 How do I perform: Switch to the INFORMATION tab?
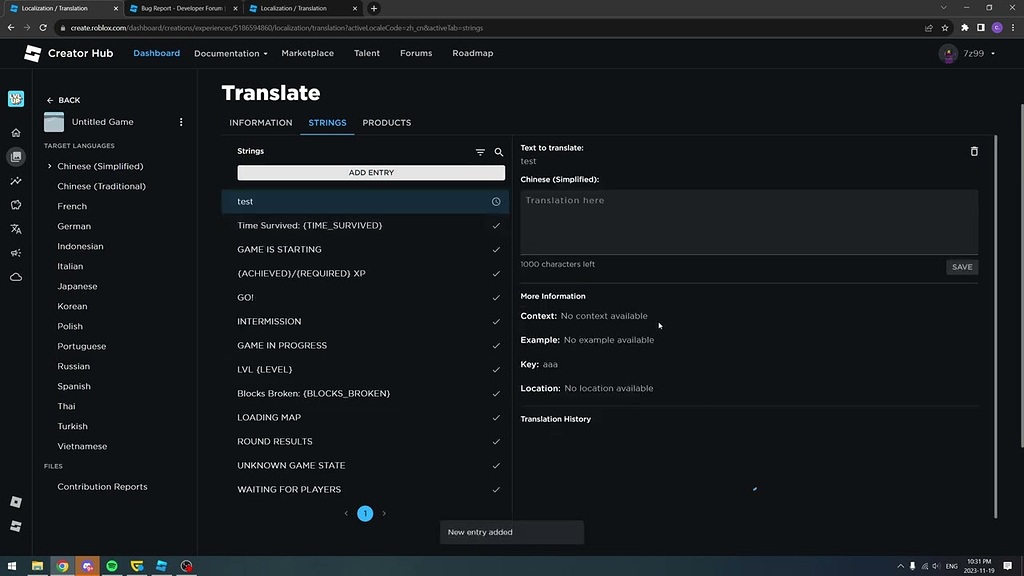[x=260, y=122]
